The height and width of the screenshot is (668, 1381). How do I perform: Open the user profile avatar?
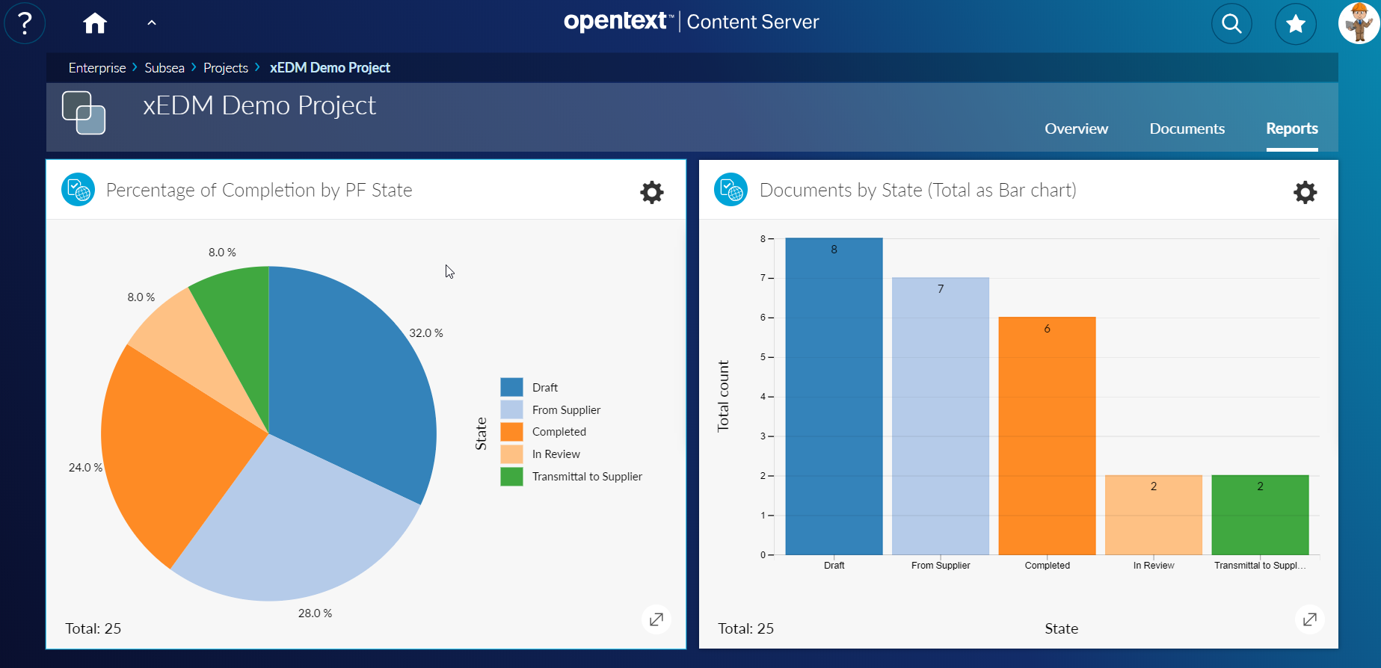click(1359, 23)
